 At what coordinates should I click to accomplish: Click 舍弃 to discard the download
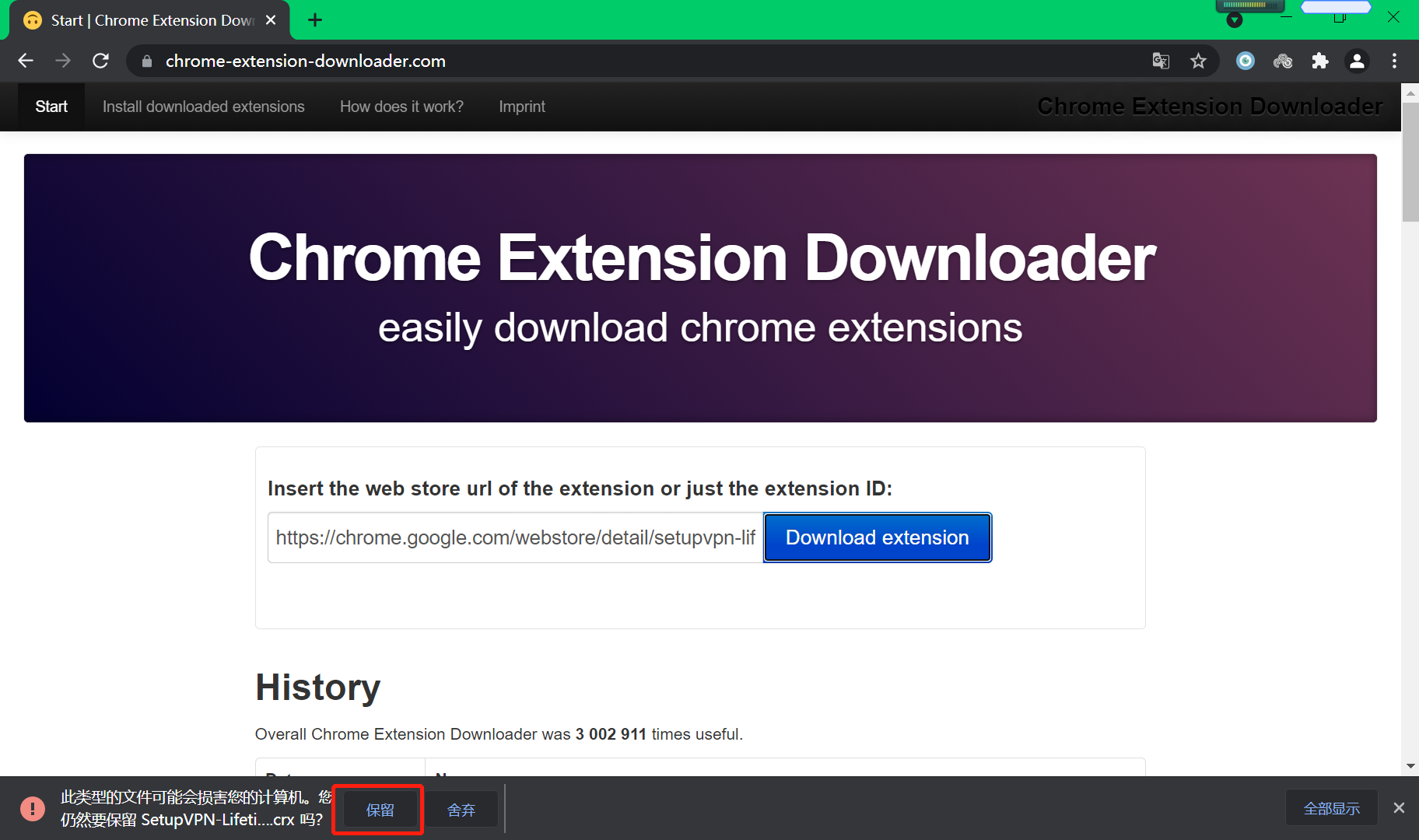click(x=461, y=810)
